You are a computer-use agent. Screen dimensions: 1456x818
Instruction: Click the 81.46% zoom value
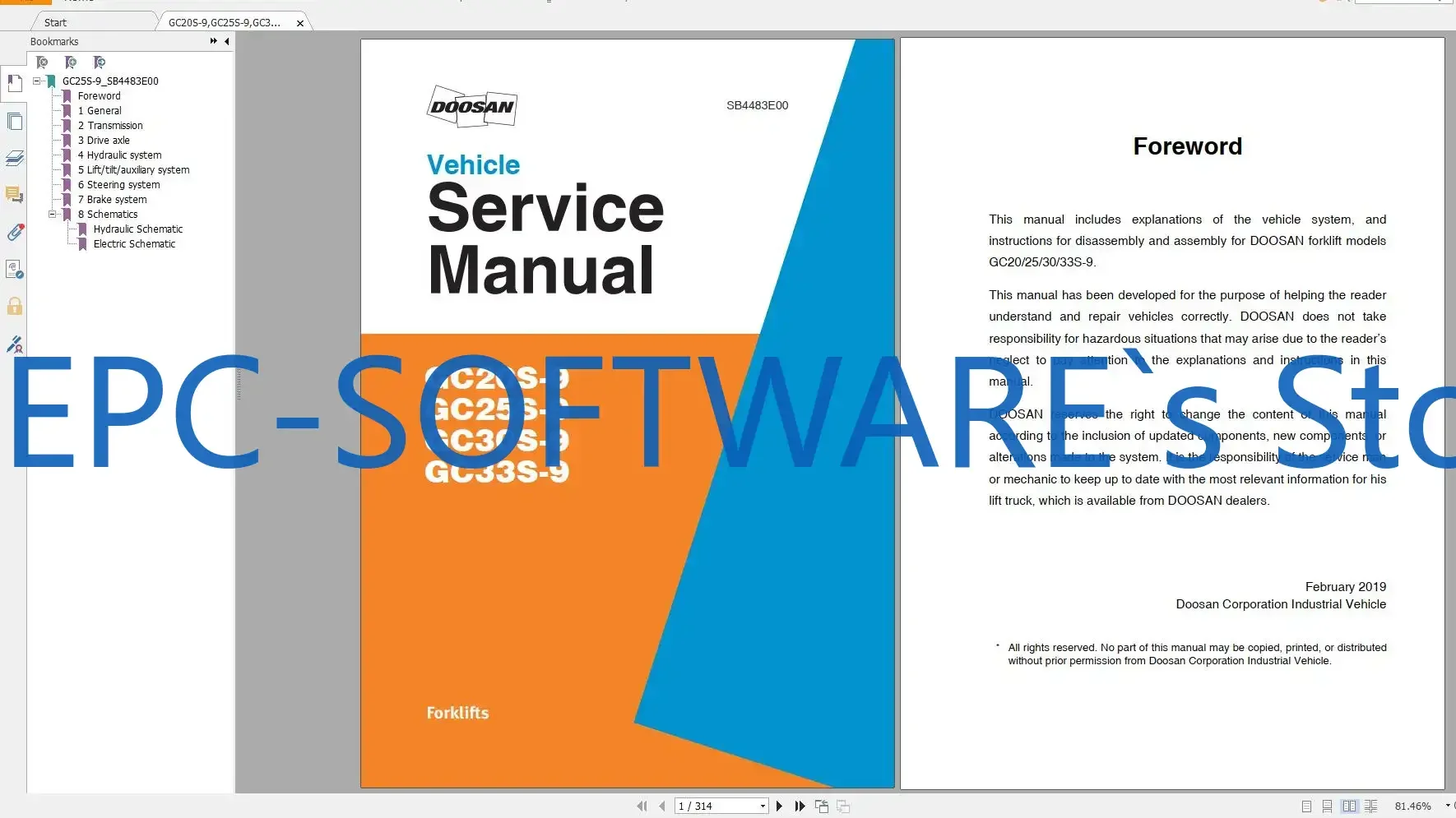pyautogui.click(x=1412, y=806)
